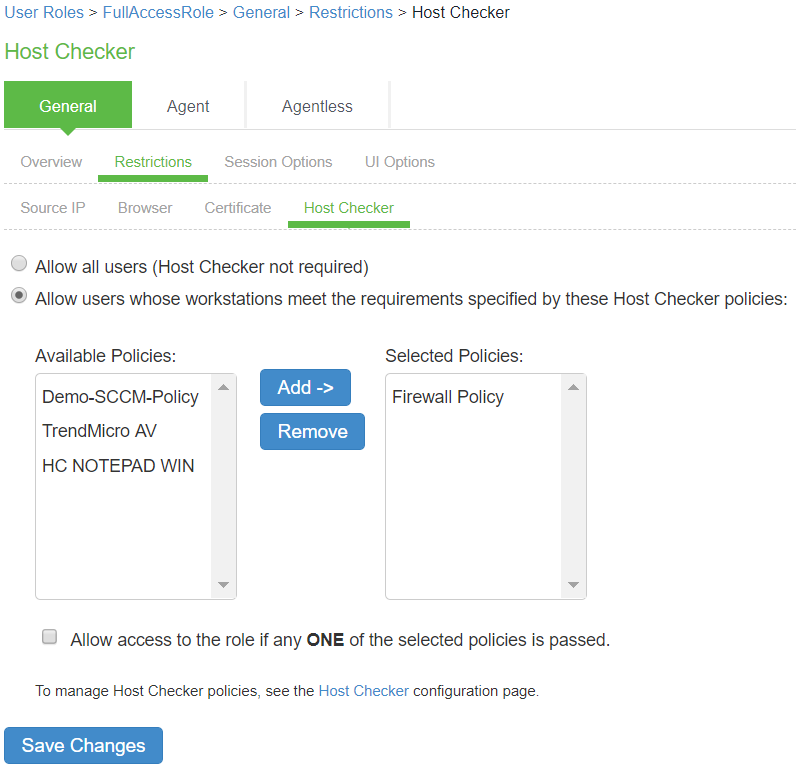Open the Session Options sub-tab
The image size is (796, 767).
point(278,162)
